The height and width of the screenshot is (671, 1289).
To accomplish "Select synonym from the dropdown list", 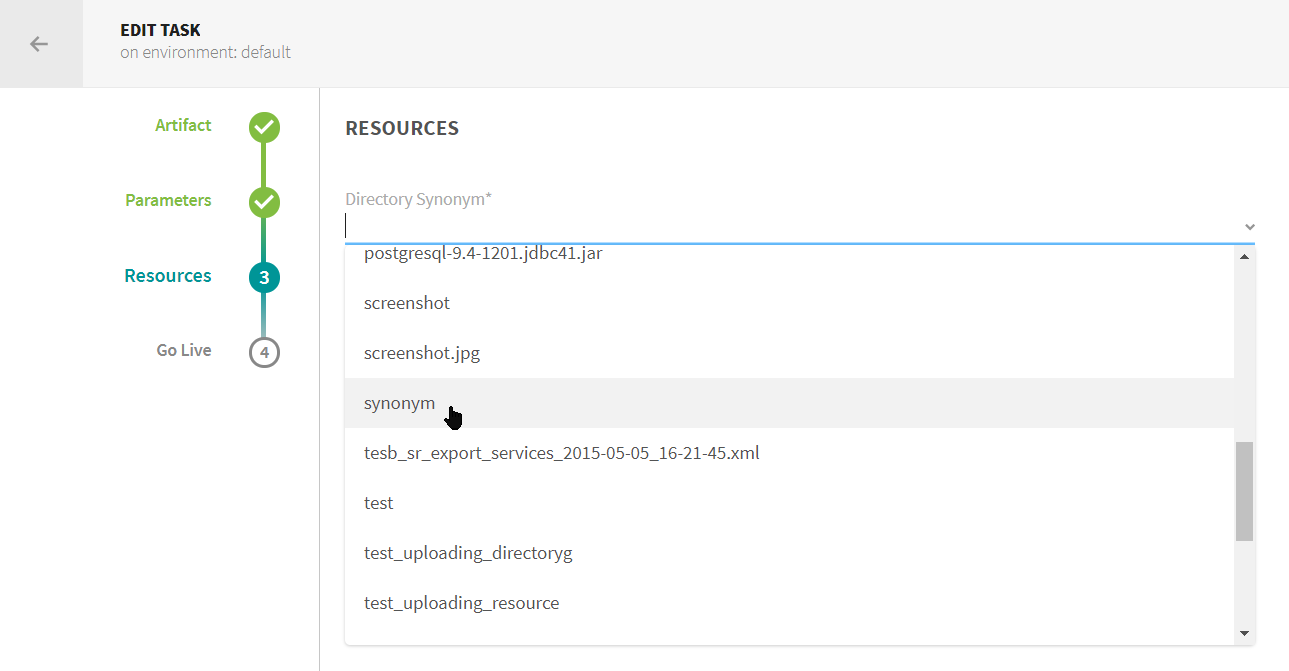I will tap(399, 402).
